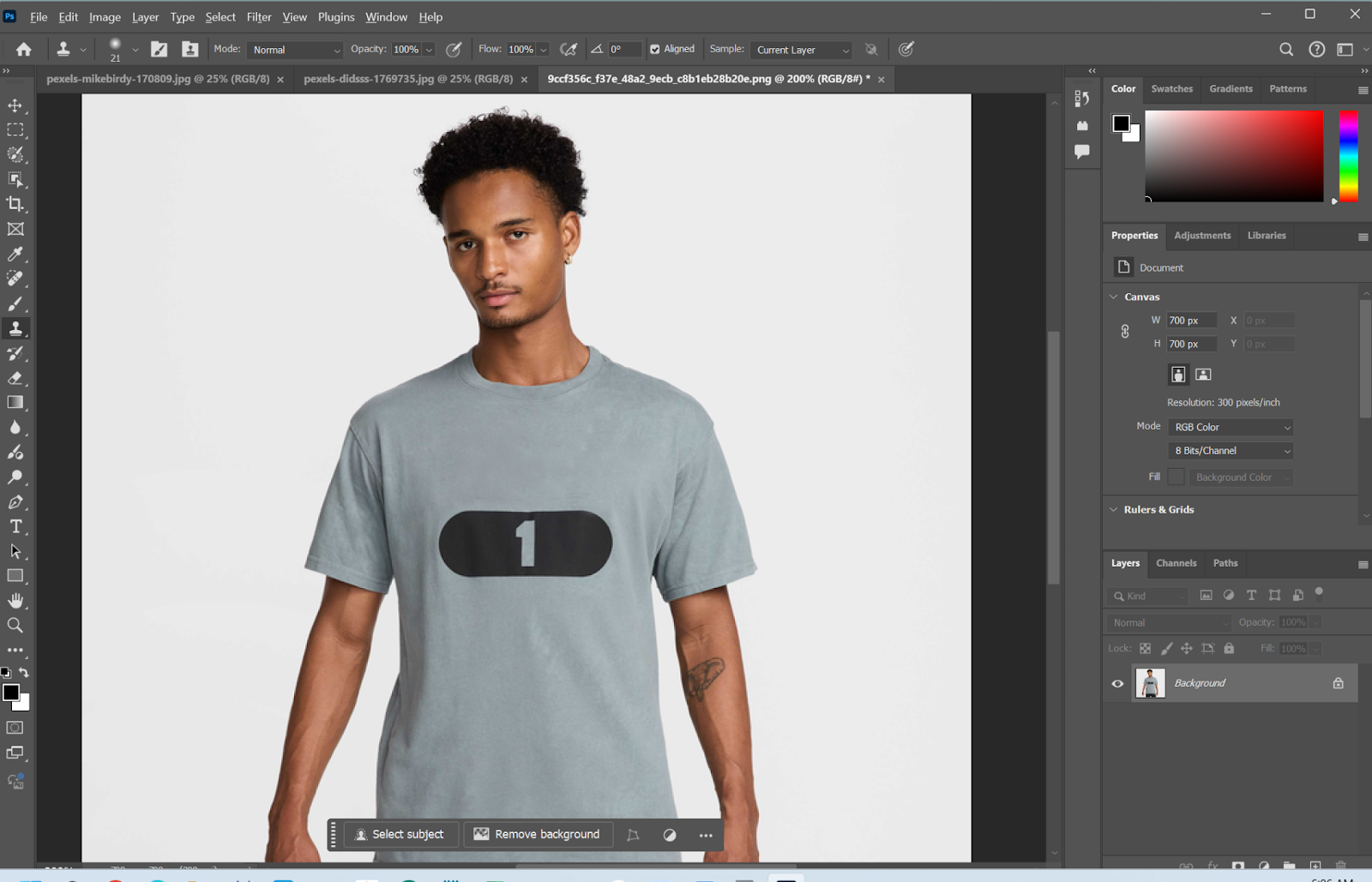Select the Crop tool

[15, 204]
